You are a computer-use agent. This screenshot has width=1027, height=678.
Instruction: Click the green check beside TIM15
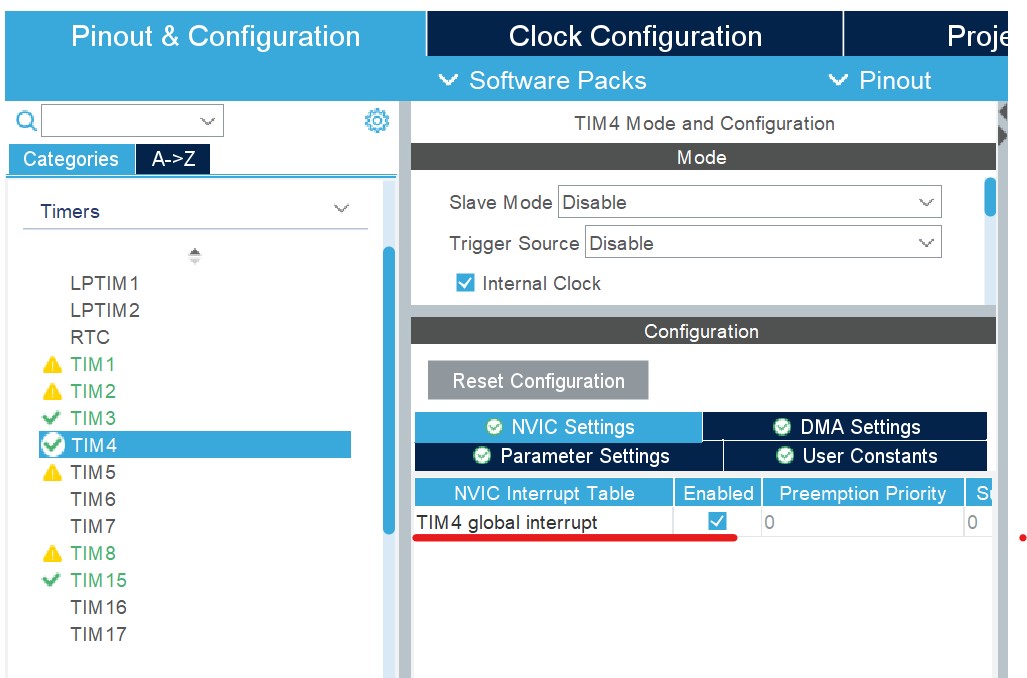pyautogui.click(x=52, y=580)
